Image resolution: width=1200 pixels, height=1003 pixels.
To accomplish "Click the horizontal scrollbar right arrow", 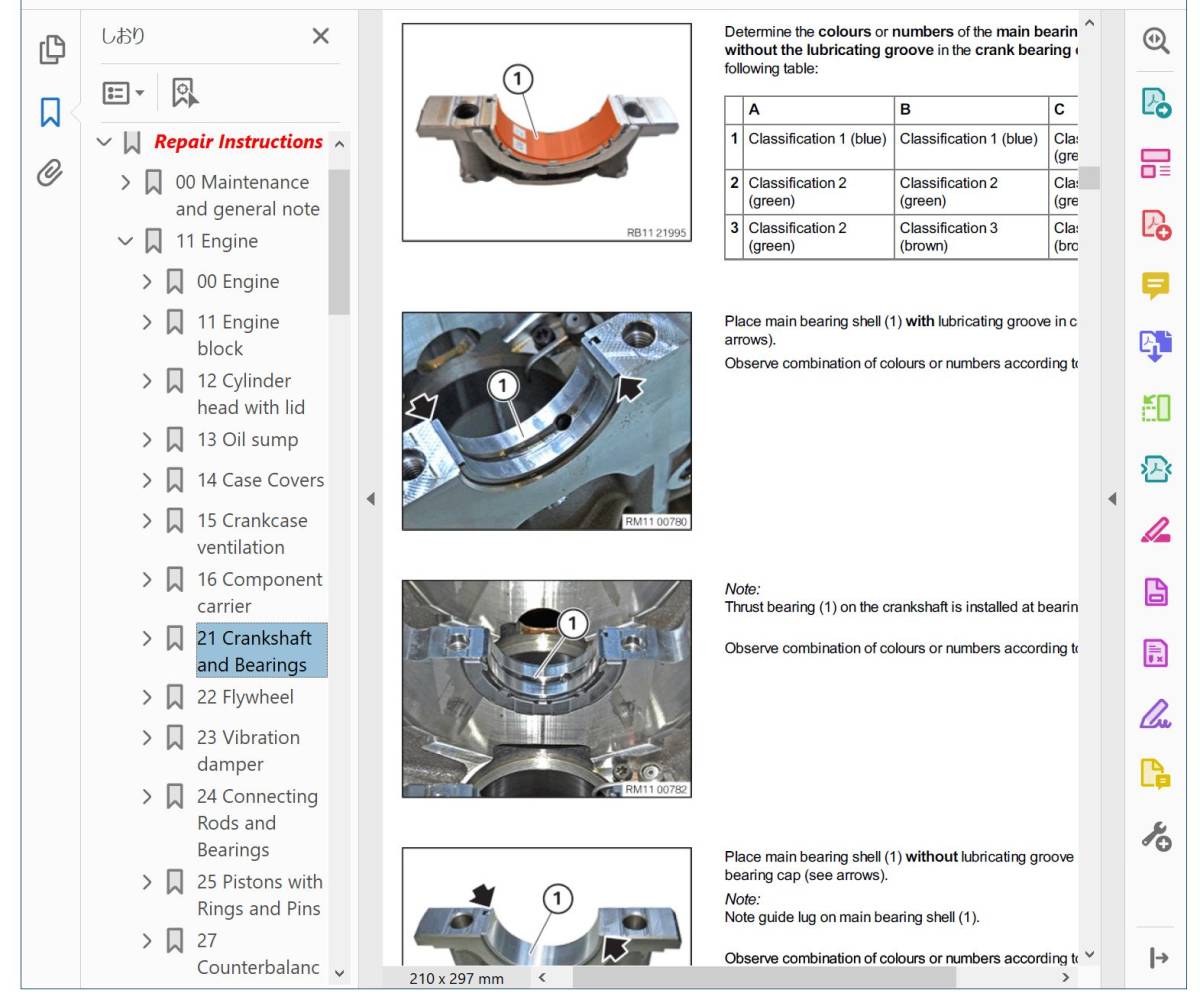I will 1065,978.
